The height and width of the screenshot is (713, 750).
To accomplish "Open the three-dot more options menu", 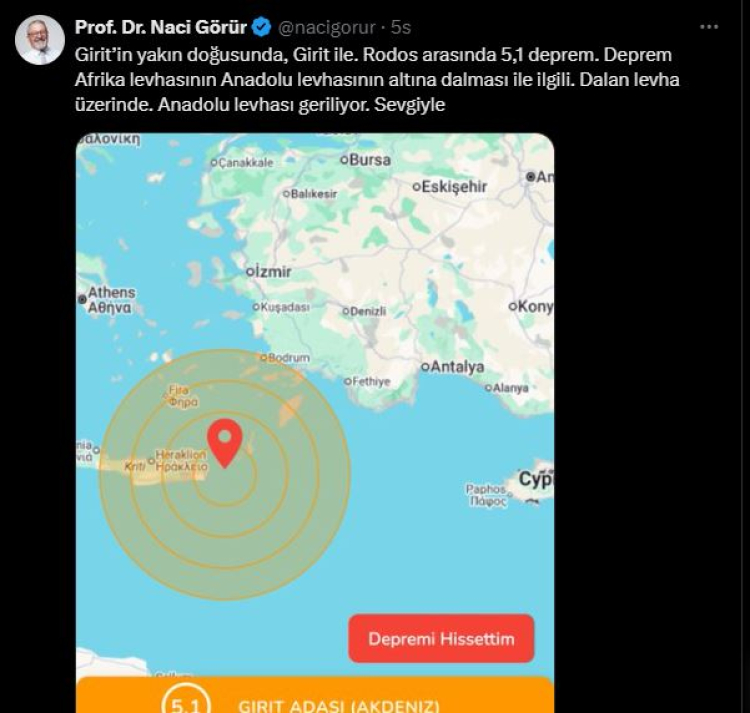I will pyautogui.click(x=709, y=27).
